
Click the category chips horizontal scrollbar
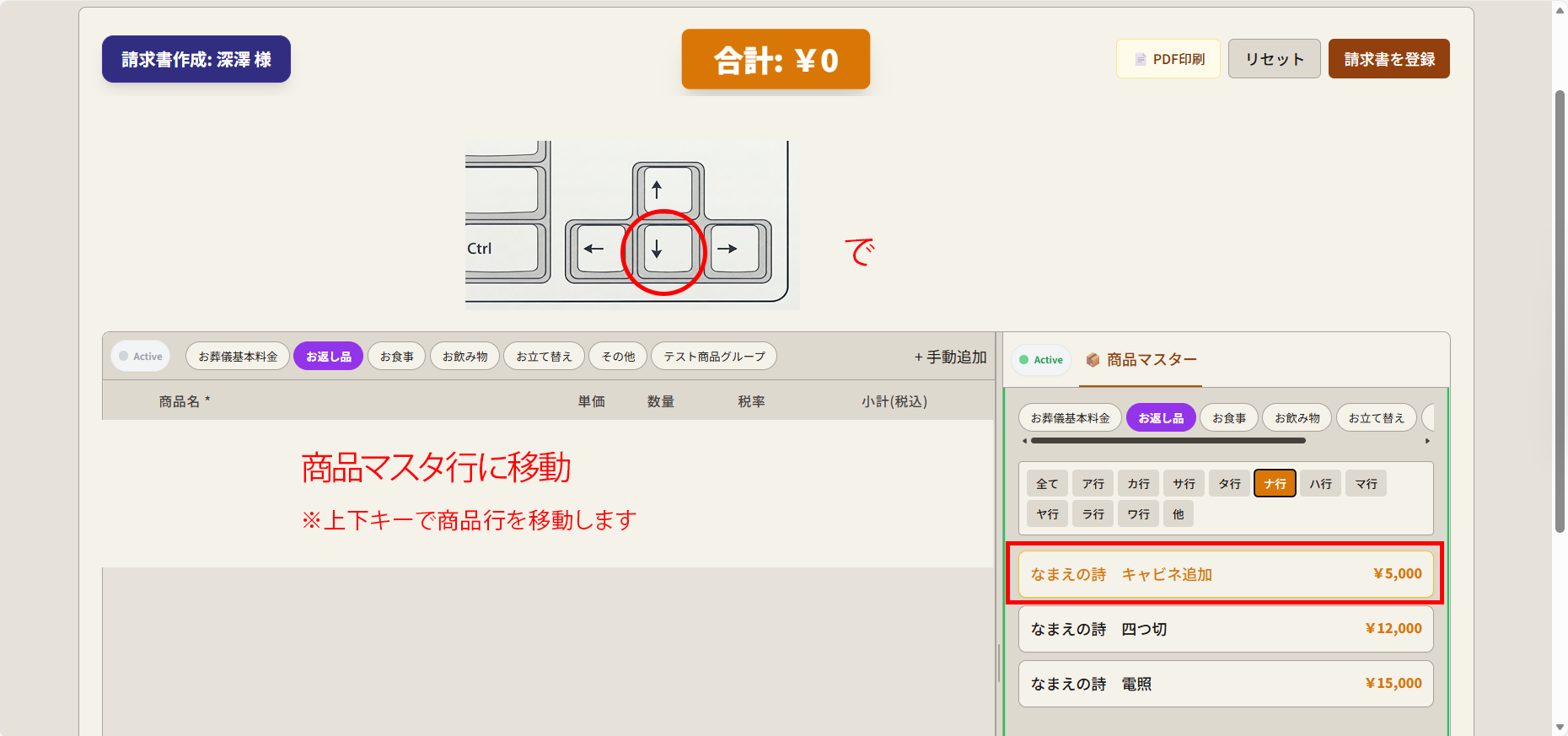(x=1168, y=441)
